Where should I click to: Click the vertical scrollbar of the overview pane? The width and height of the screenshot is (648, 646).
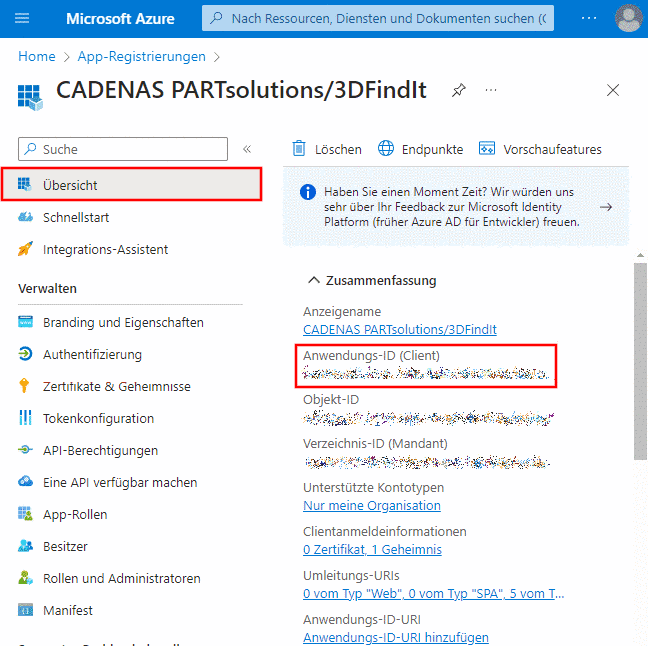640,361
